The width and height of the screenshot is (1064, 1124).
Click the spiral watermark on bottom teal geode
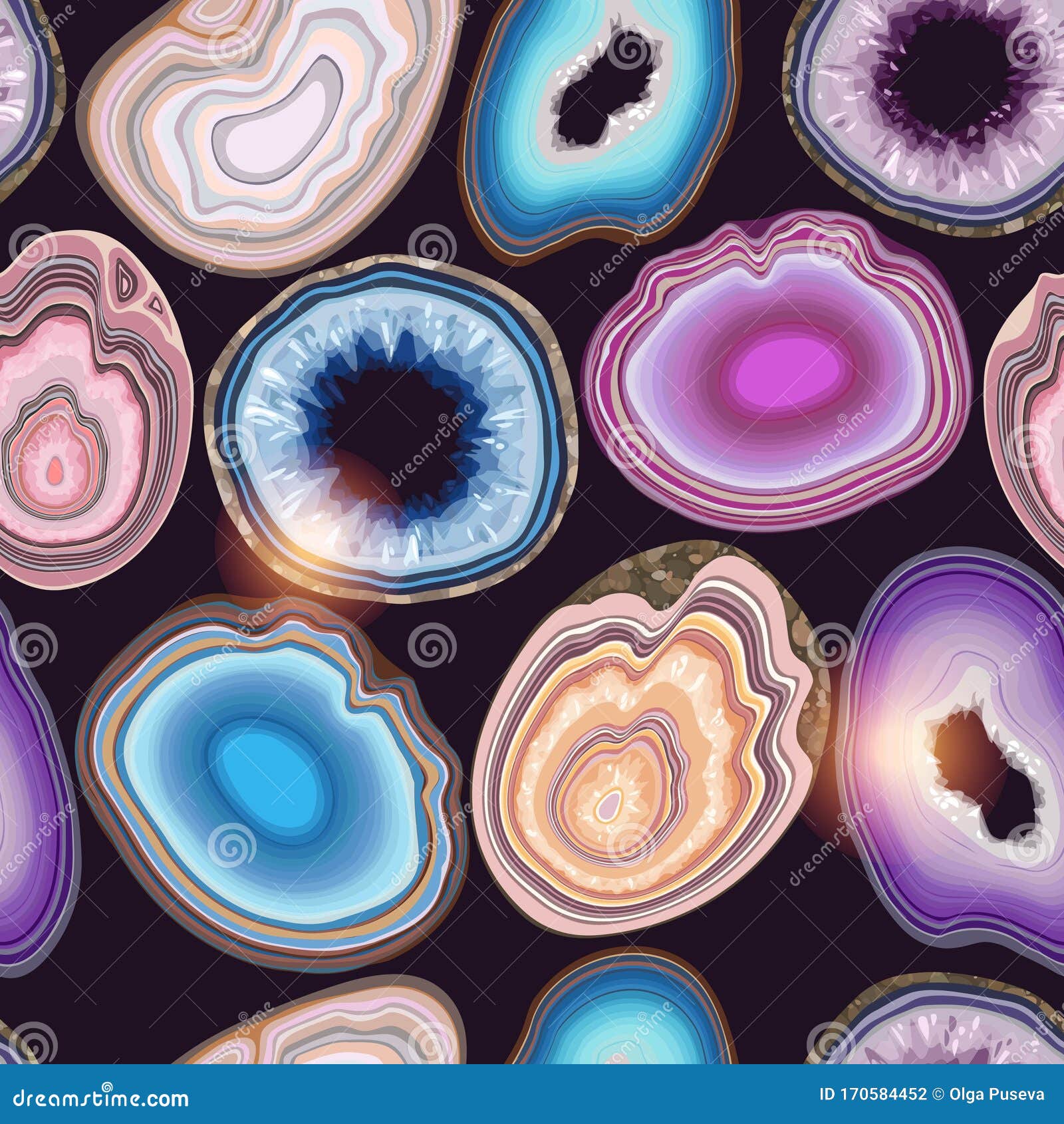click(x=642, y=1016)
